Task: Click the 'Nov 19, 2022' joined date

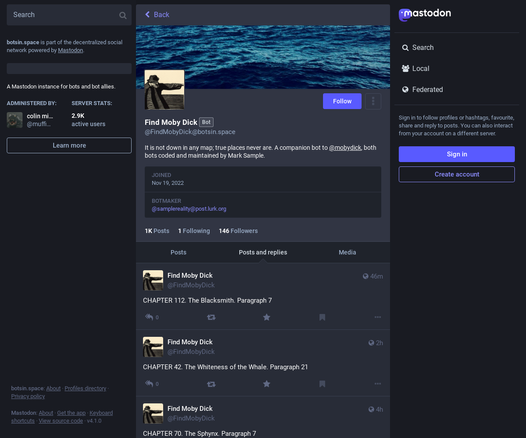Action: [167, 183]
